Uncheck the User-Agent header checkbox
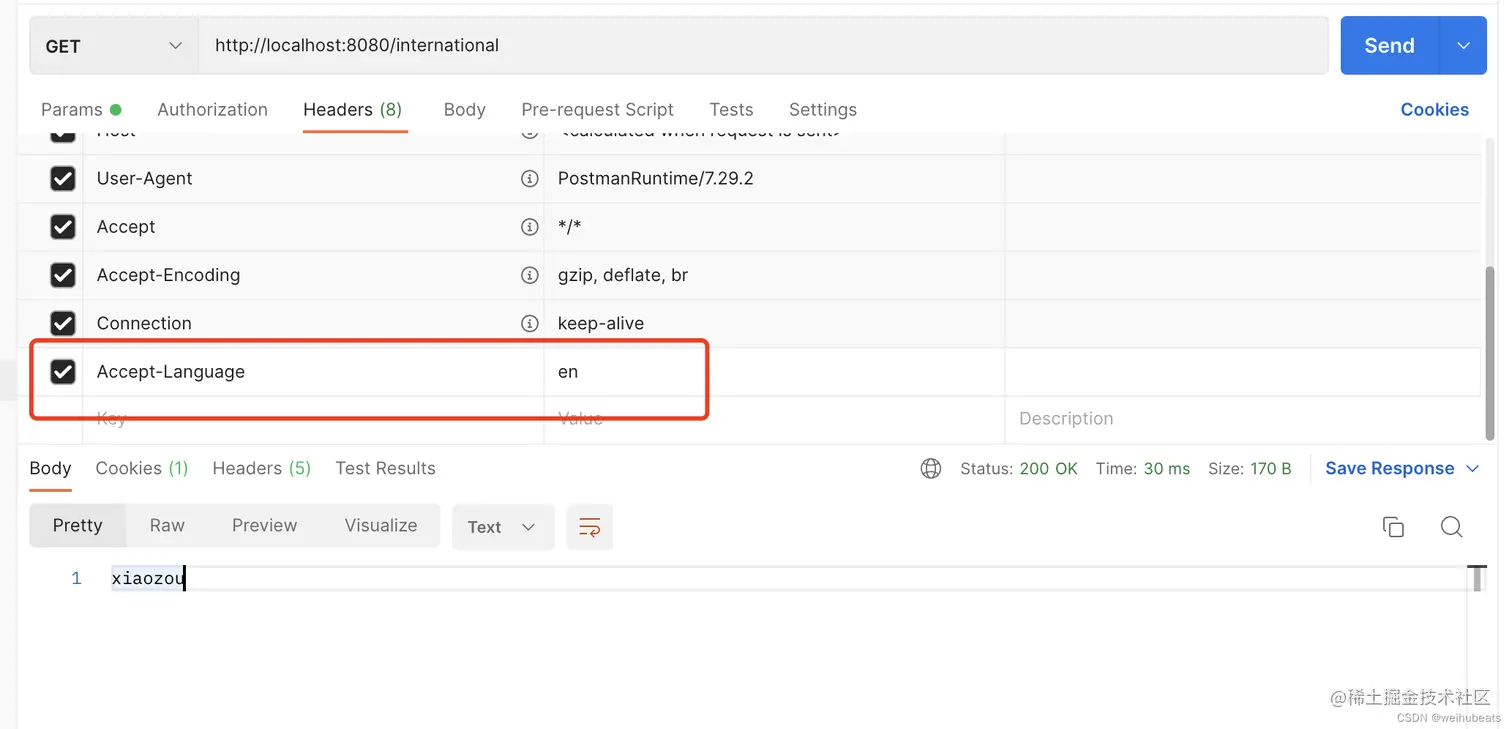 coord(63,179)
